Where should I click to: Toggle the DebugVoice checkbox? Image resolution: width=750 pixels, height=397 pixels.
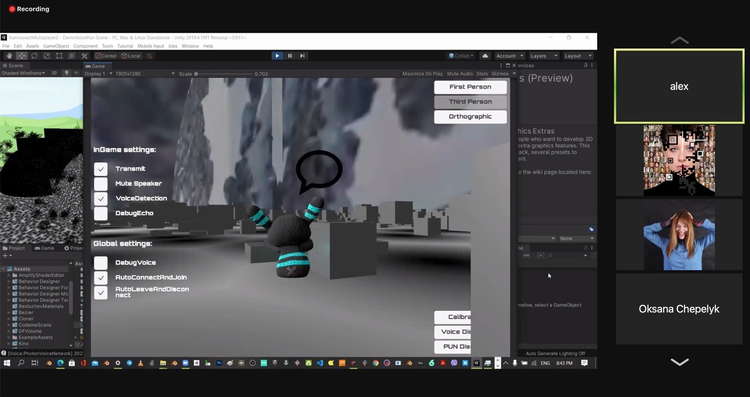[100, 263]
